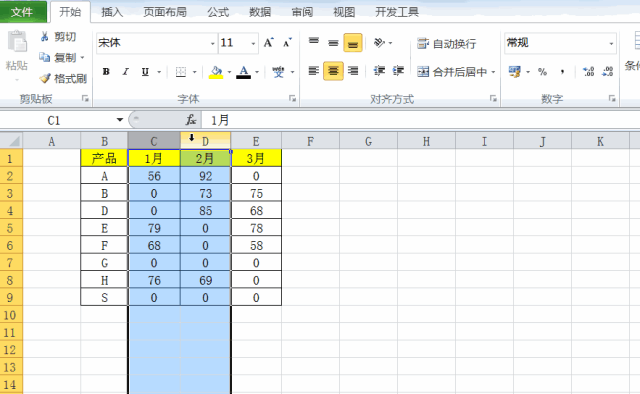Open the font name 宋体 dropdown

coord(213,43)
